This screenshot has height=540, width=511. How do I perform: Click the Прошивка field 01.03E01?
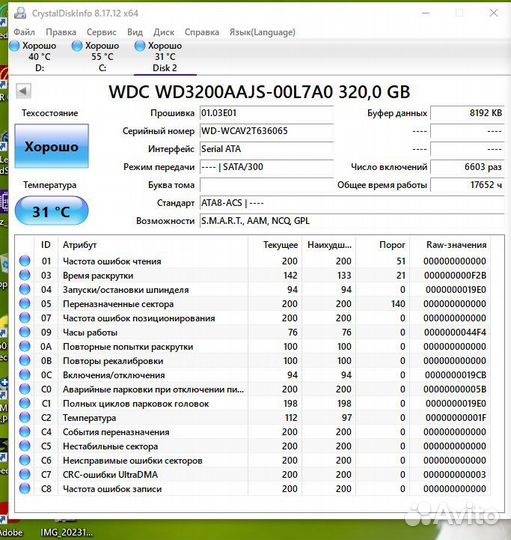(266, 113)
